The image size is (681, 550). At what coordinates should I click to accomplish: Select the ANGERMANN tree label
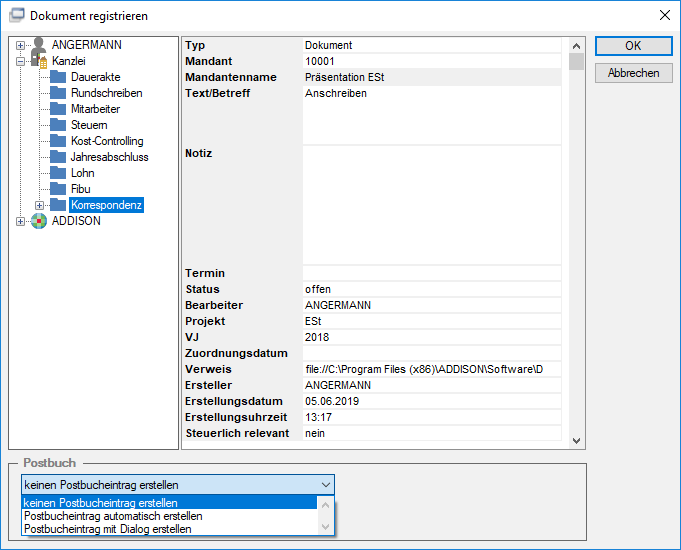87,45
